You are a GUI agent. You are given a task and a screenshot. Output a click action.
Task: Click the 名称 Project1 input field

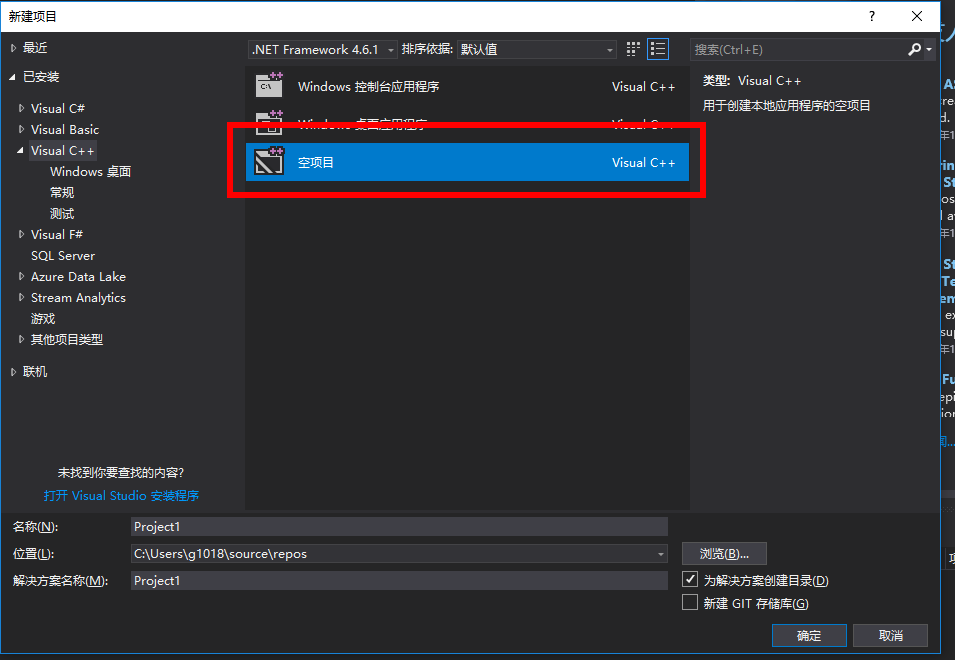[x=399, y=527]
